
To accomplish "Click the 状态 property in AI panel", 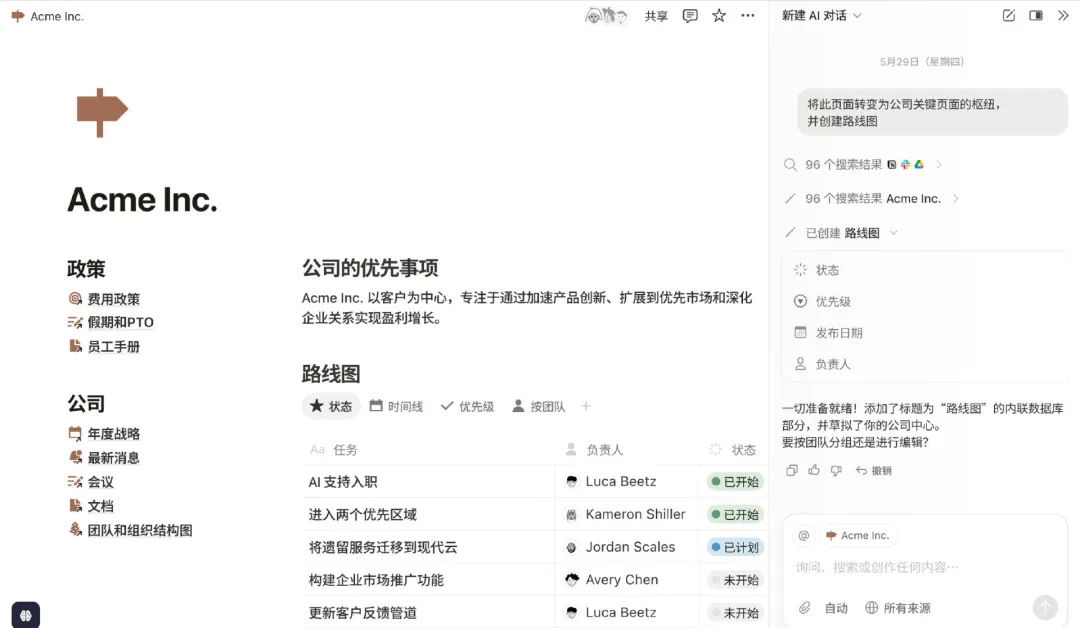I will click(816, 270).
